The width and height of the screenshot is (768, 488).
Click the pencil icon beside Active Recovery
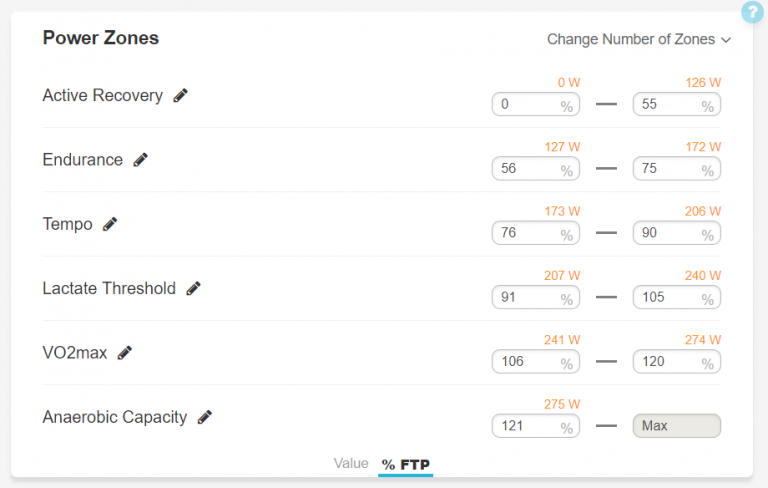[x=180, y=96]
